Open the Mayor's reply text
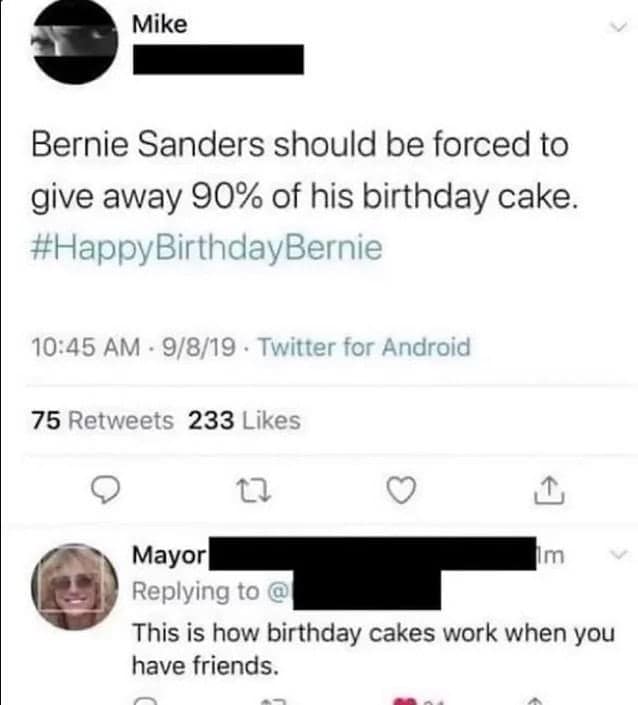 pyautogui.click(x=372, y=648)
